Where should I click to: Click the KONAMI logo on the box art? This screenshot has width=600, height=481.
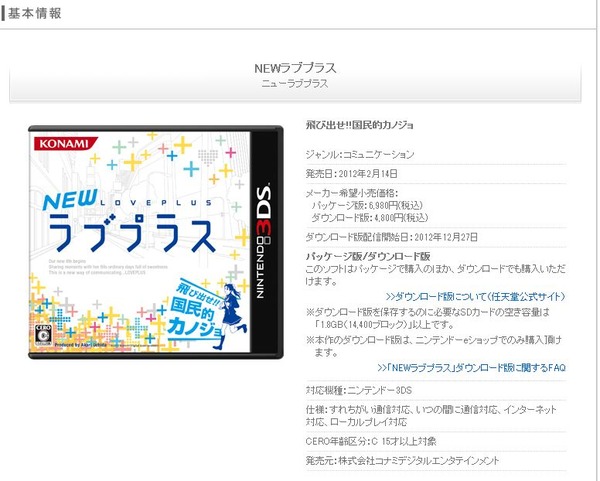[x=65, y=143]
